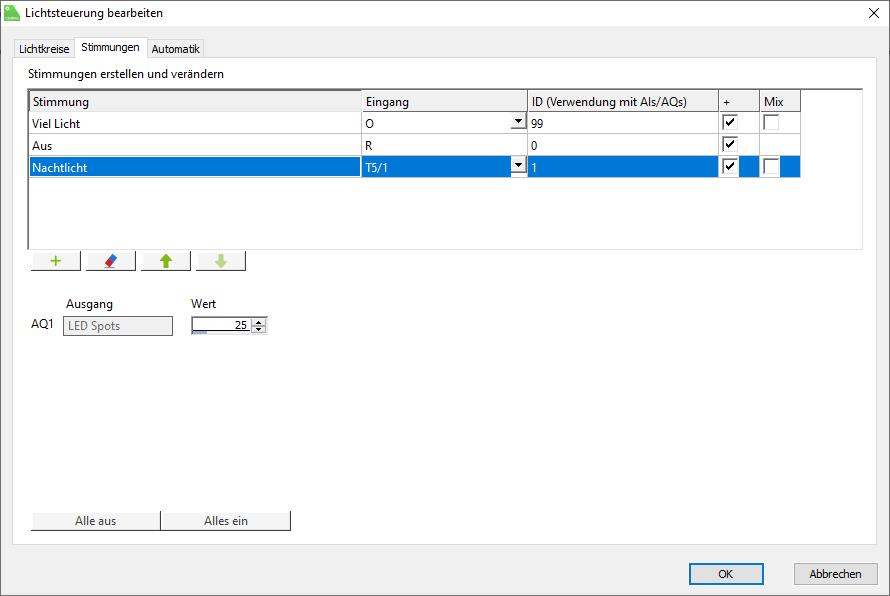The width and height of the screenshot is (890, 596).
Task: Select the Stimmungen tab
Action: click(110, 47)
